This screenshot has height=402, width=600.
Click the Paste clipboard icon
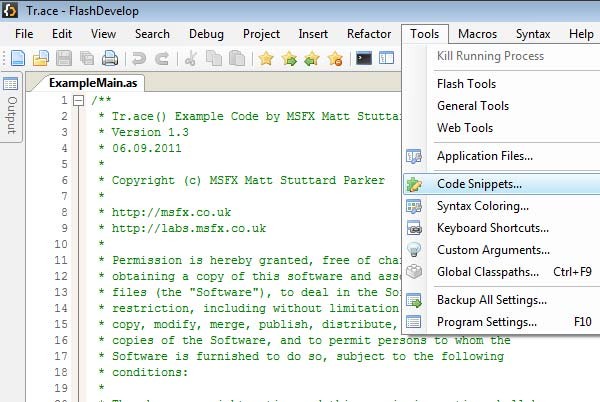click(237, 59)
